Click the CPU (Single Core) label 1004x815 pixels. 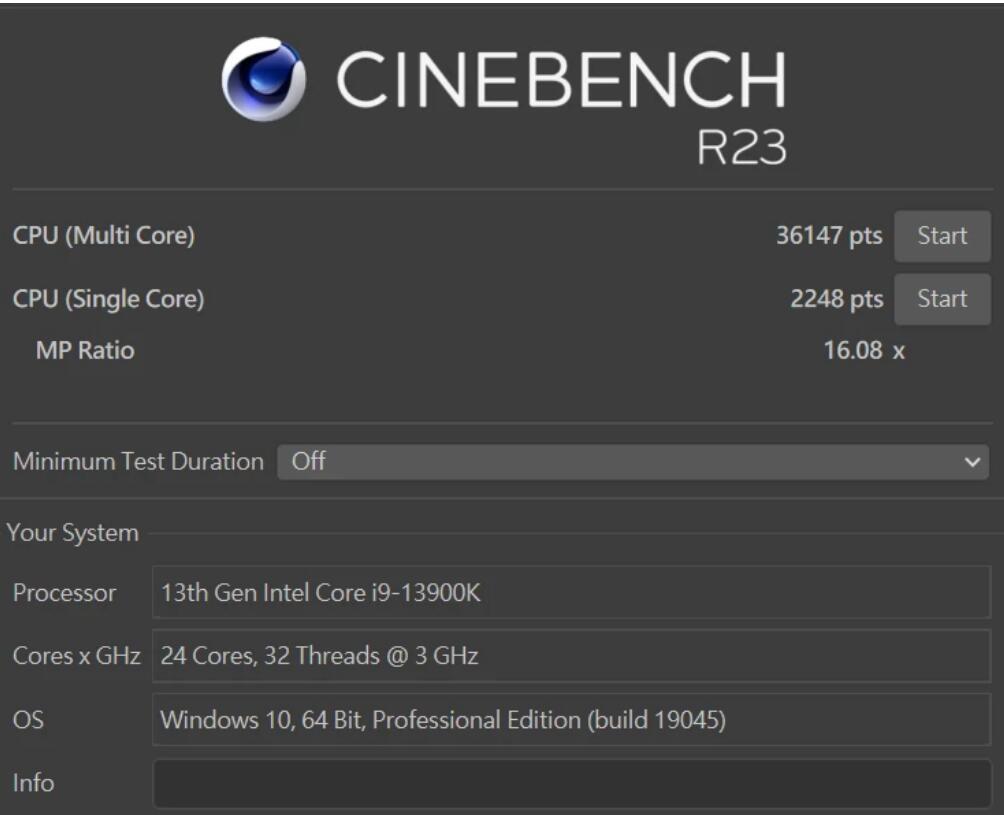(x=105, y=298)
